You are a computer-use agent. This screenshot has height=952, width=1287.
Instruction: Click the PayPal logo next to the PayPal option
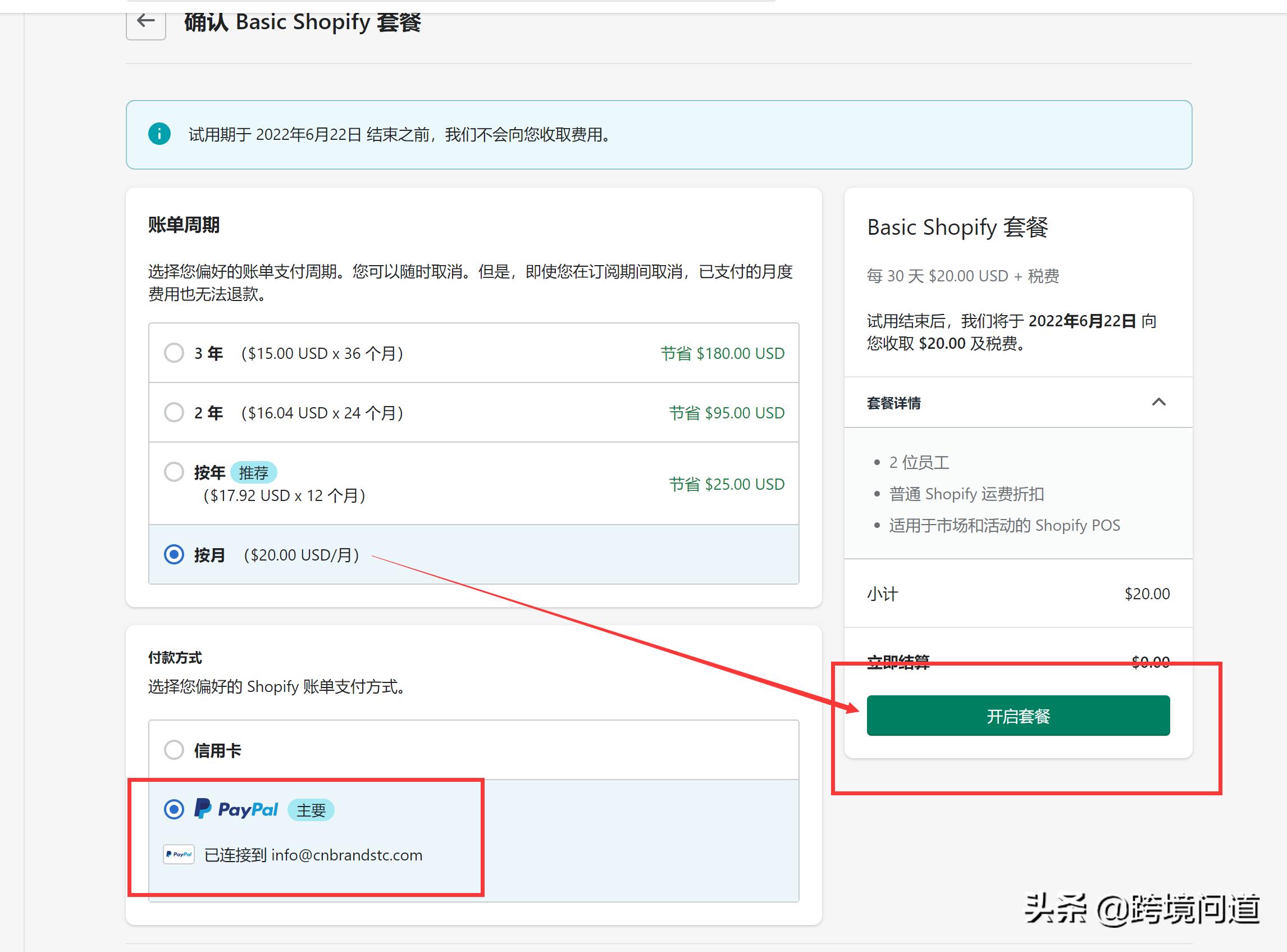(237, 809)
